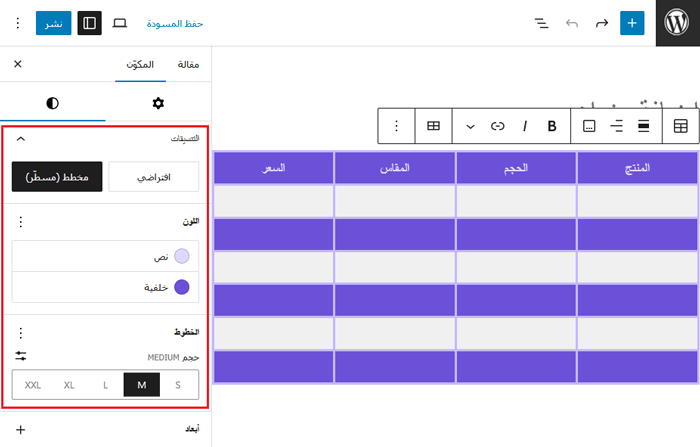
Task: Choose font size S
Action: tap(178, 385)
